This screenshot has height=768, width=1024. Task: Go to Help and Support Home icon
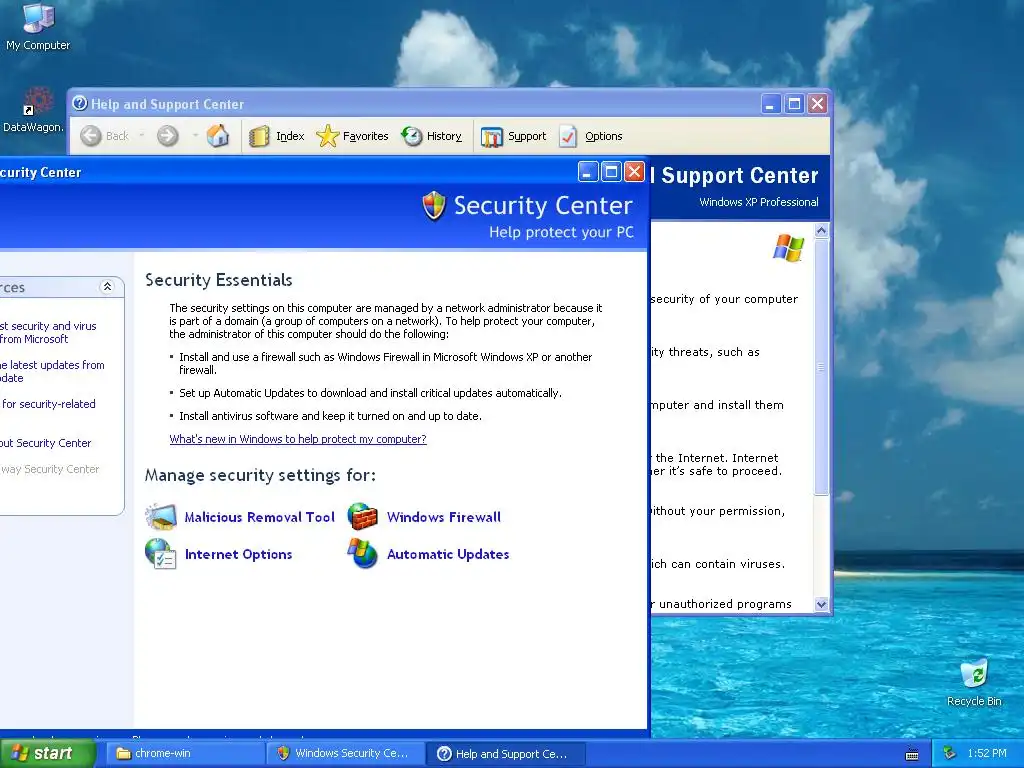pyautogui.click(x=218, y=136)
